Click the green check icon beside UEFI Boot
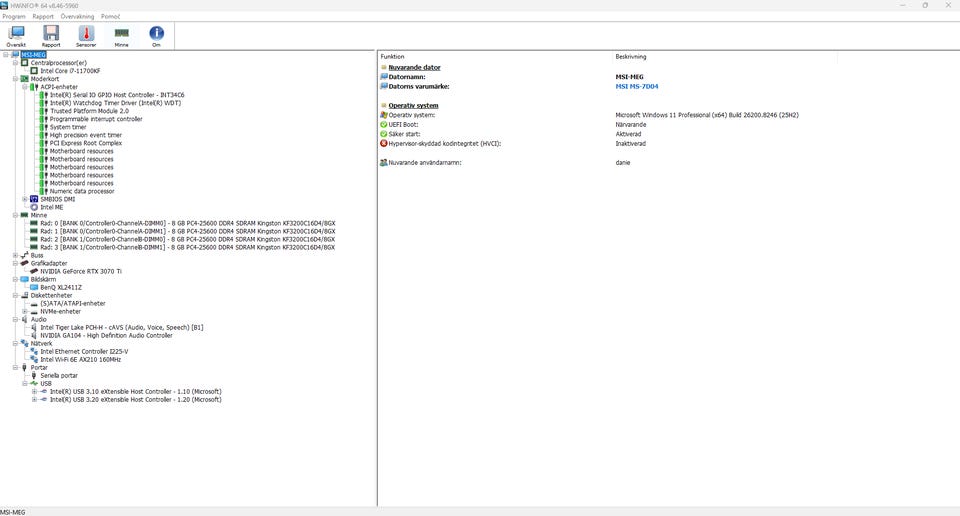Screen dimensions: 960x516 (x=384, y=124)
